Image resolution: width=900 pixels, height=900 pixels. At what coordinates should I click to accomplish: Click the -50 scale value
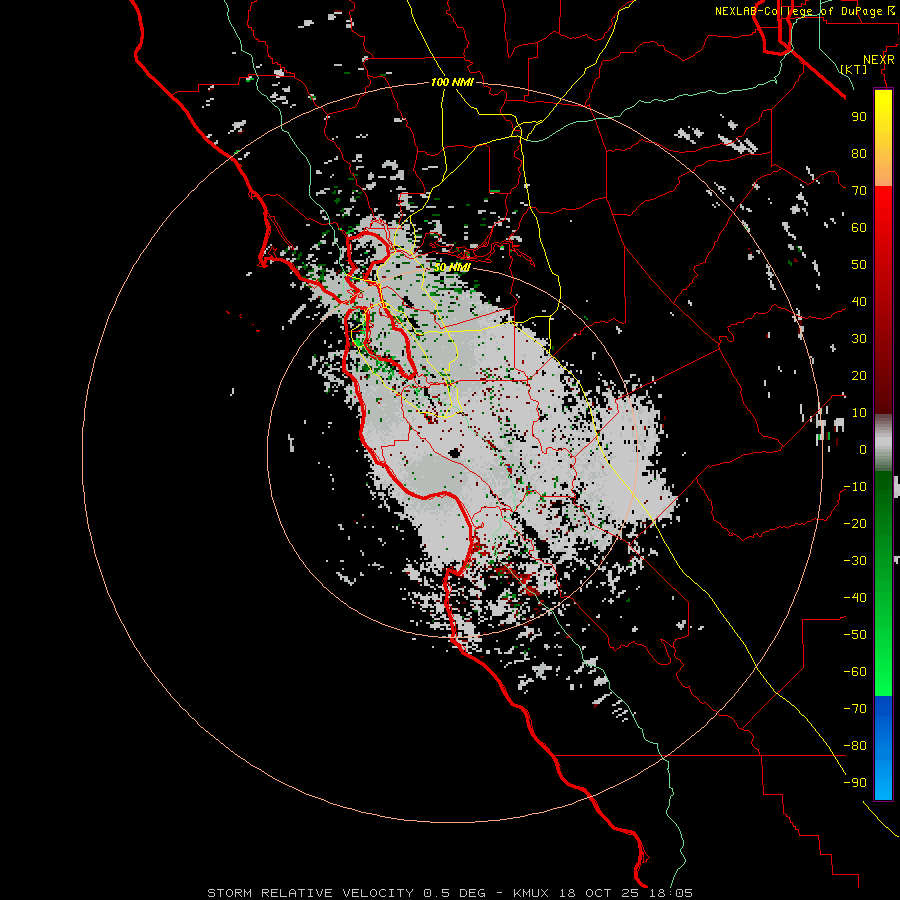(855, 635)
